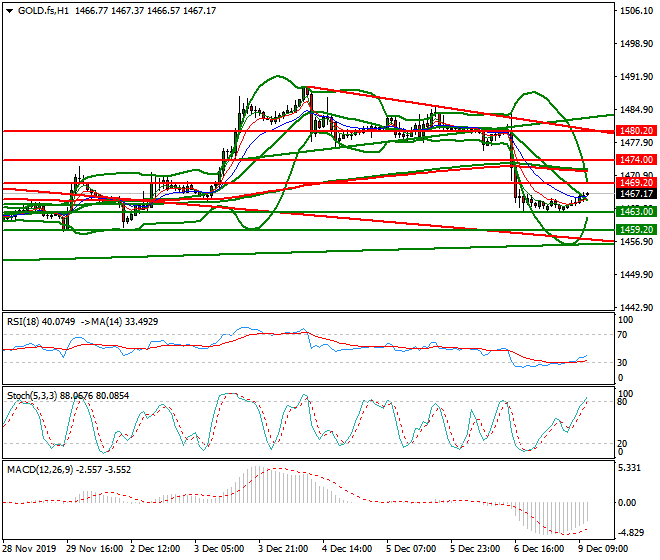Click the RSI scale level 30

[x=622, y=363]
